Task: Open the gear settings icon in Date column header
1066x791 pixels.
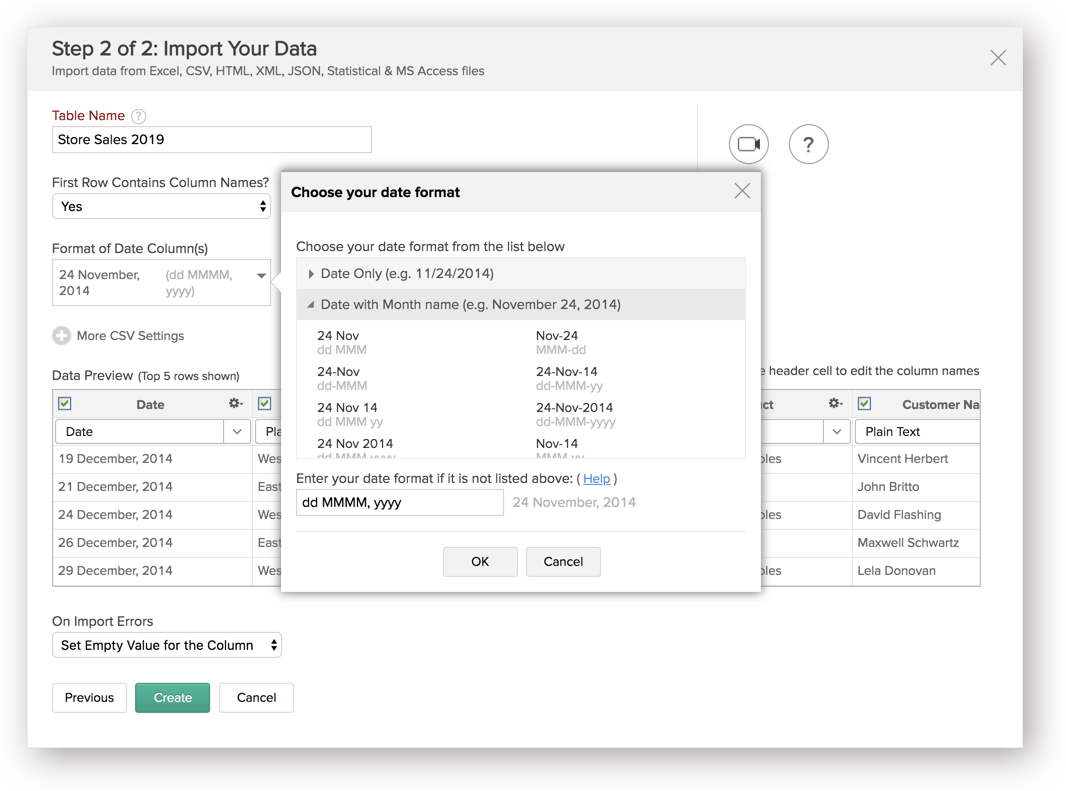Action: (235, 403)
